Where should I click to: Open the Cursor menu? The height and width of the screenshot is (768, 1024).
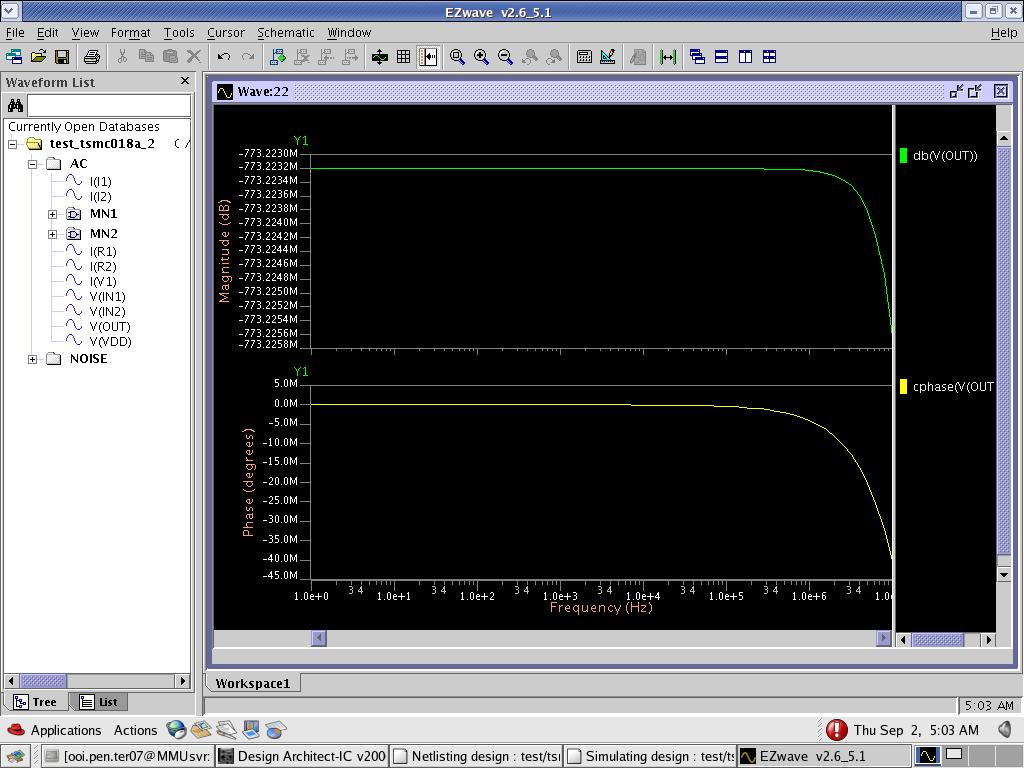(x=225, y=33)
